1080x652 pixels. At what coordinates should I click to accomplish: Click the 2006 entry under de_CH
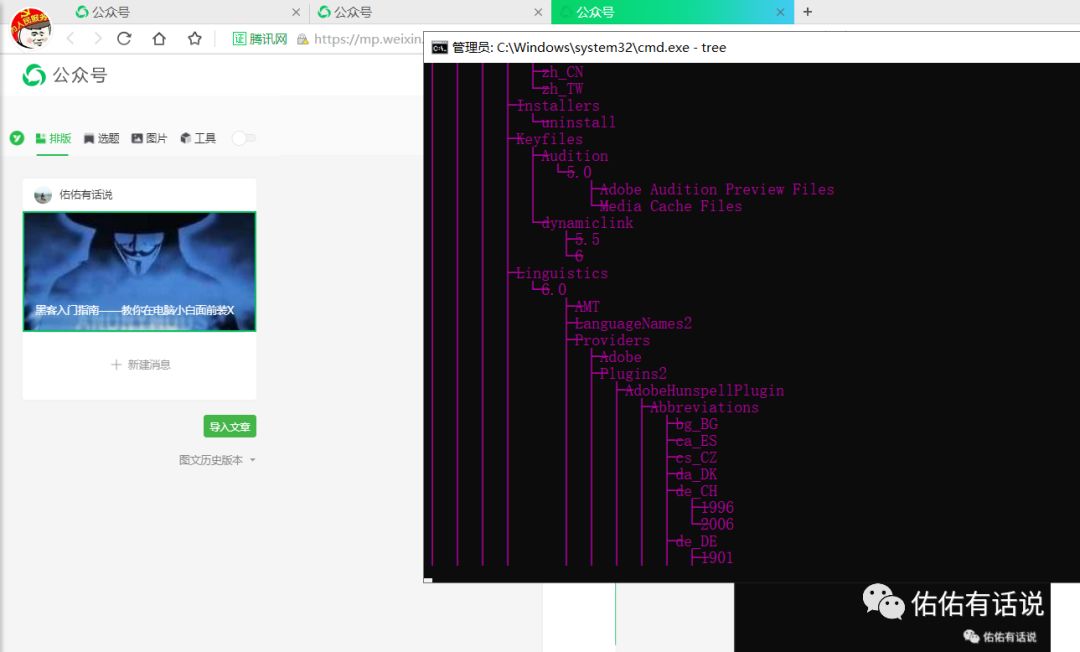pyautogui.click(x=717, y=525)
